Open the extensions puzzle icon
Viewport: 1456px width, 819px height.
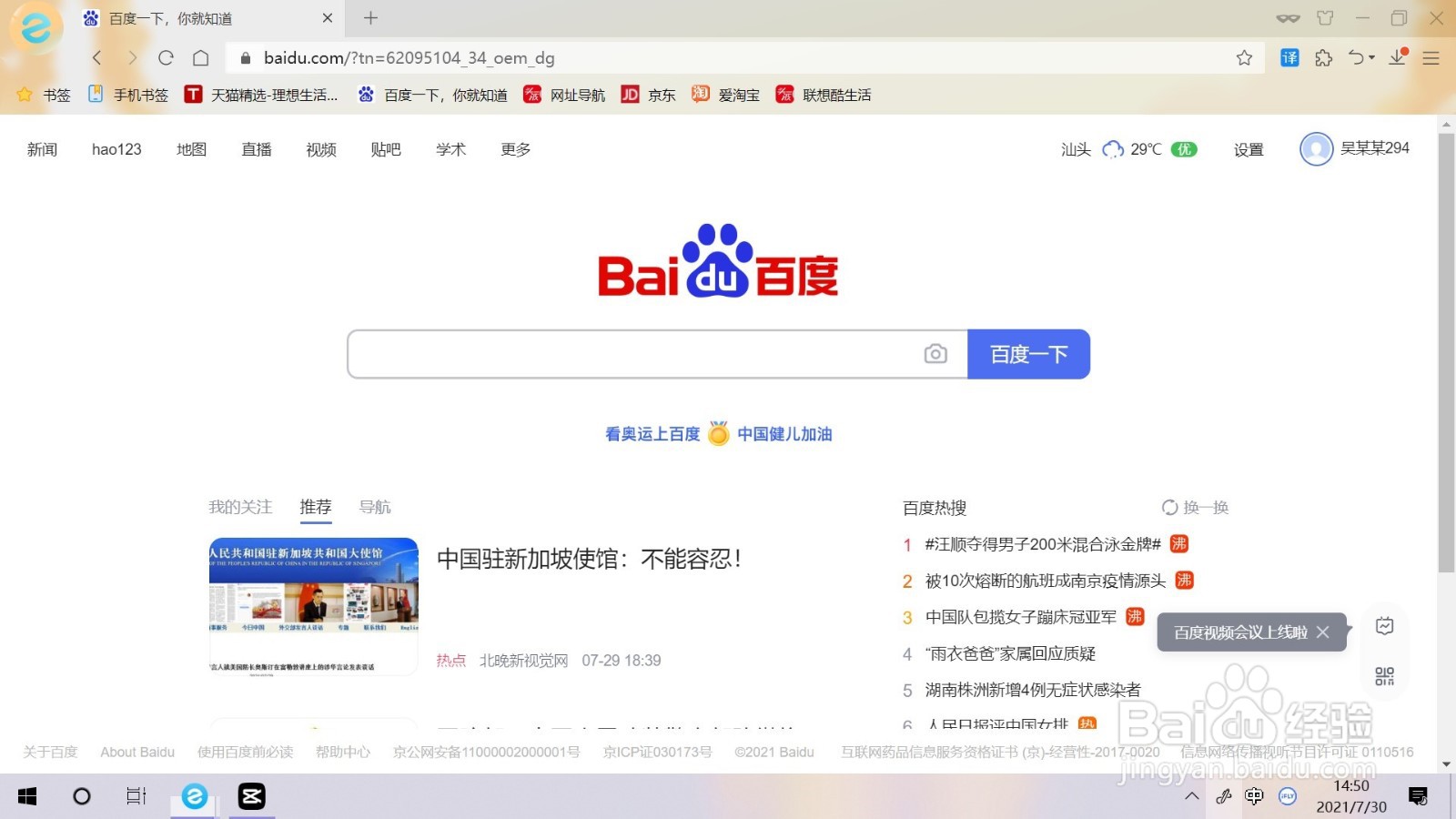coord(1323,58)
